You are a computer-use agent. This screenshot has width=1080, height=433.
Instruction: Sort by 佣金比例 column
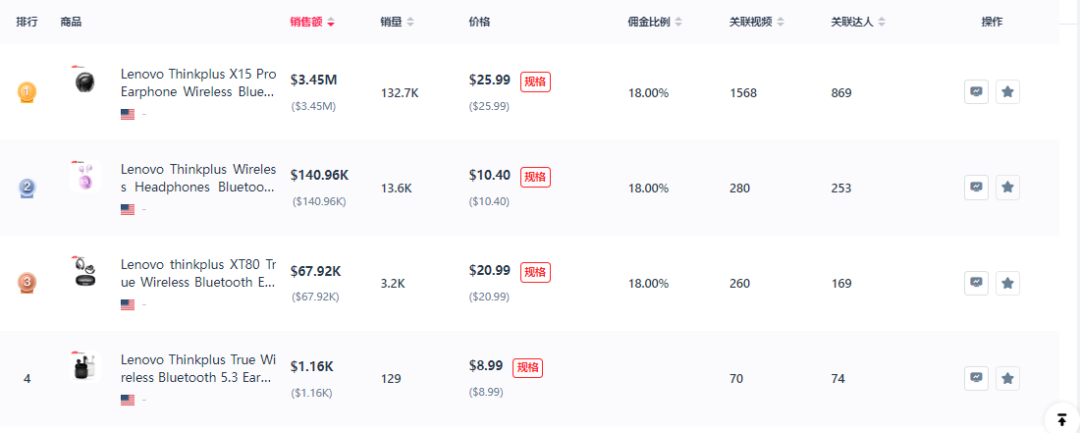(655, 22)
